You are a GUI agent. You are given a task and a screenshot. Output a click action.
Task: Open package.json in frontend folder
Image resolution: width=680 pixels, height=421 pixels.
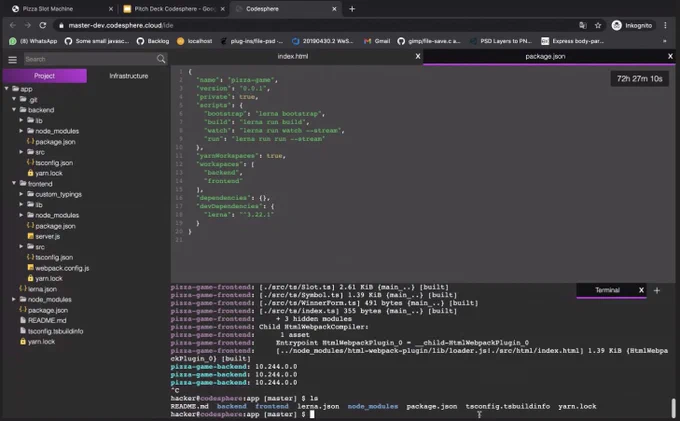click(55, 226)
